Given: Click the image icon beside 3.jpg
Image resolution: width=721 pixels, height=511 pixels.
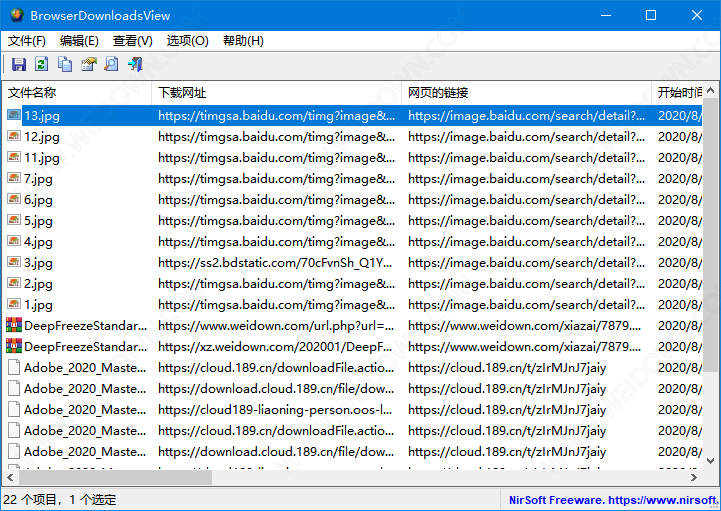Looking at the screenshot, I should (x=14, y=262).
